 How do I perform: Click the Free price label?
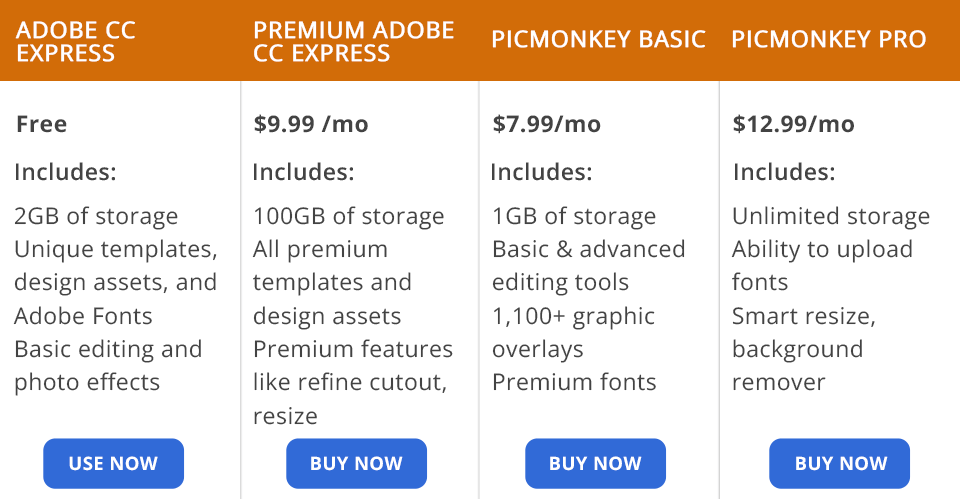pyautogui.click(x=42, y=124)
